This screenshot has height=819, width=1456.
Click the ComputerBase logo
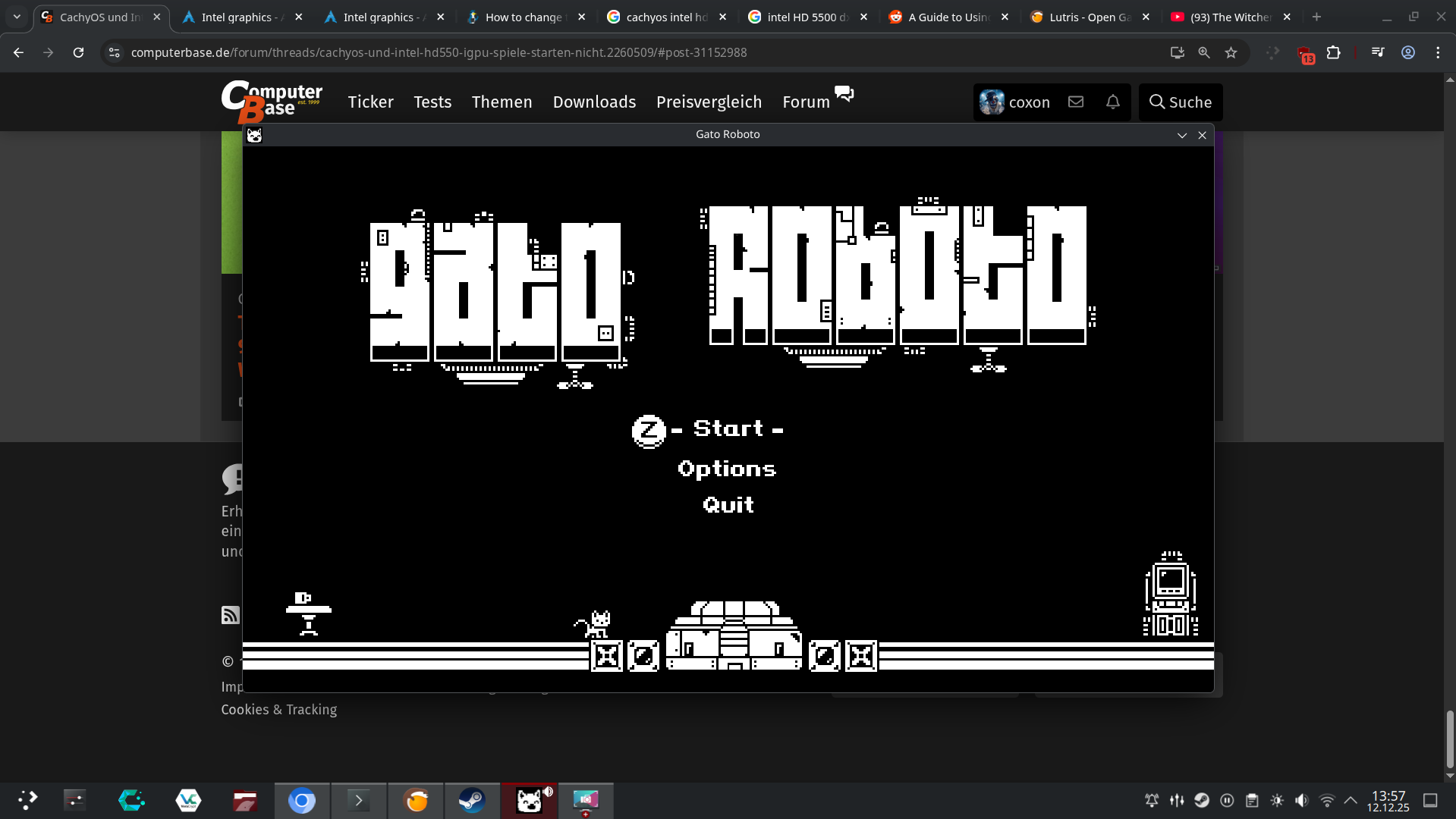[x=272, y=102]
